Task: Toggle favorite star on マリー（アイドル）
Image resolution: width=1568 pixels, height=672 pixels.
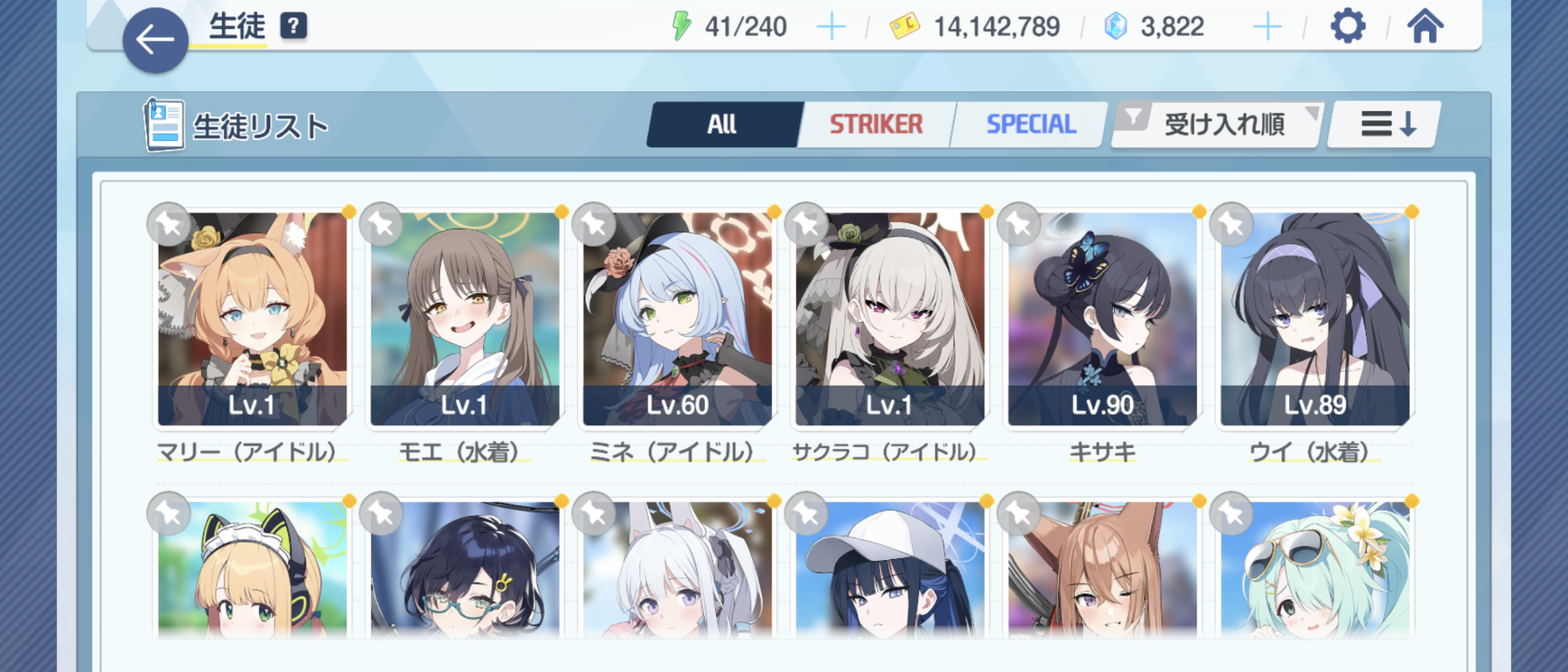Action: 169,224
